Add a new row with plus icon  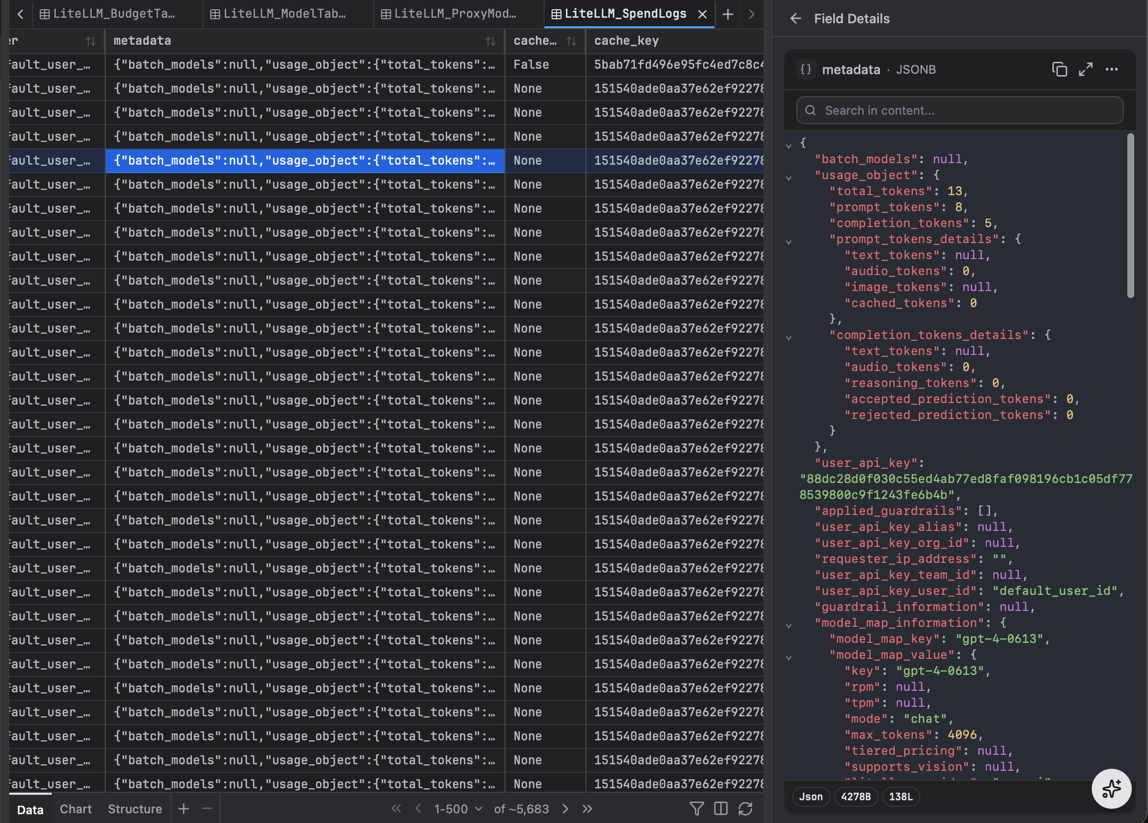tap(184, 808)
